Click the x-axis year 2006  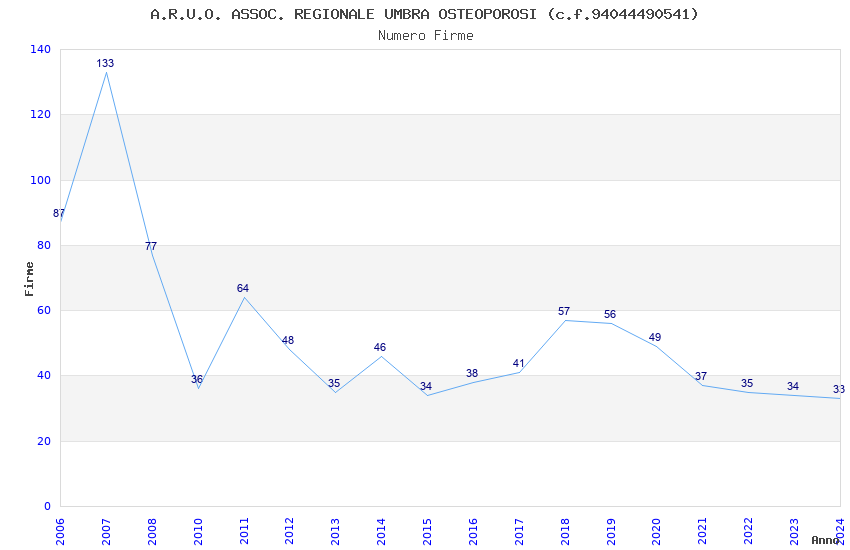point(60,531)
